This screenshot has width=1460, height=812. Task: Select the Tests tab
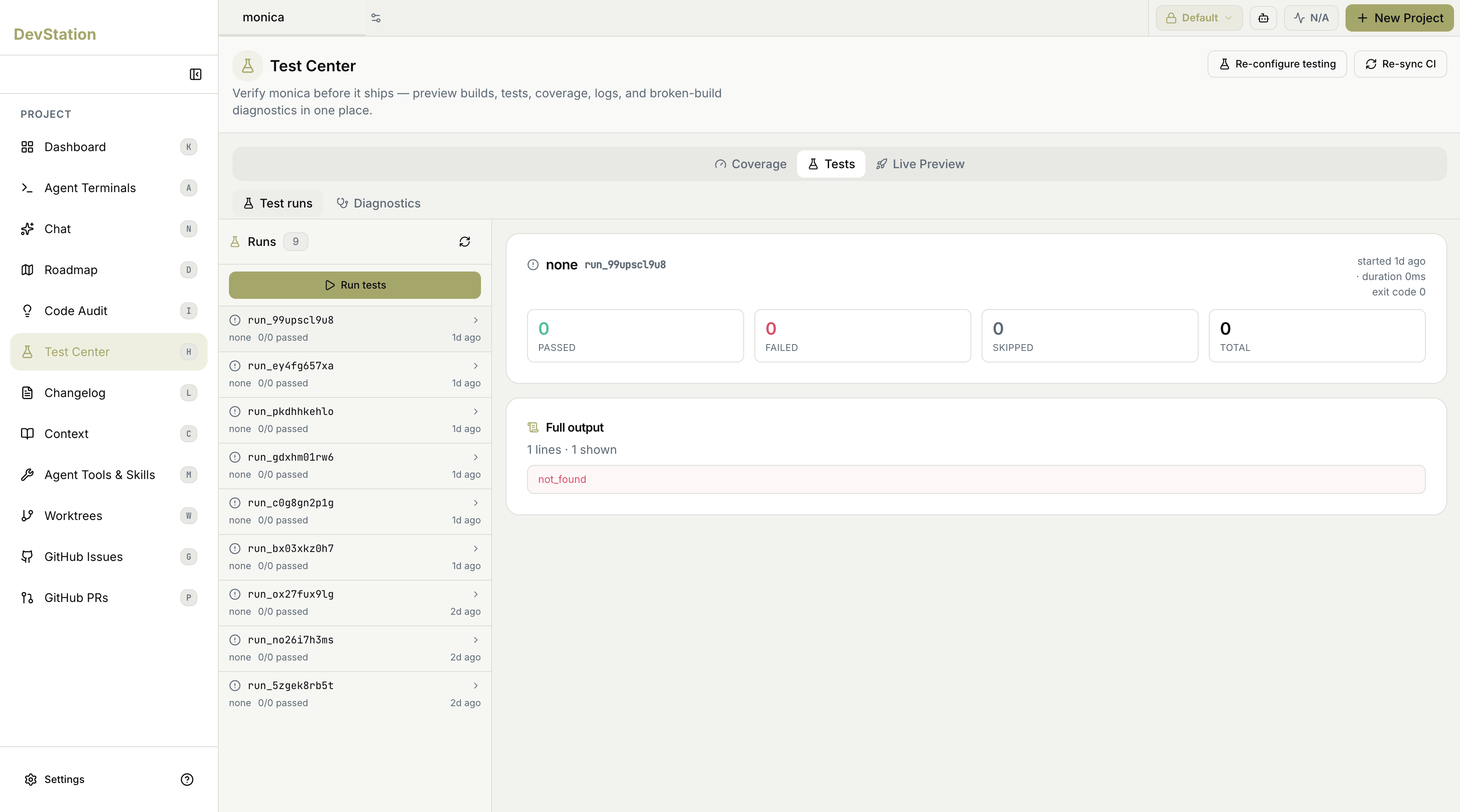(831, 164)
